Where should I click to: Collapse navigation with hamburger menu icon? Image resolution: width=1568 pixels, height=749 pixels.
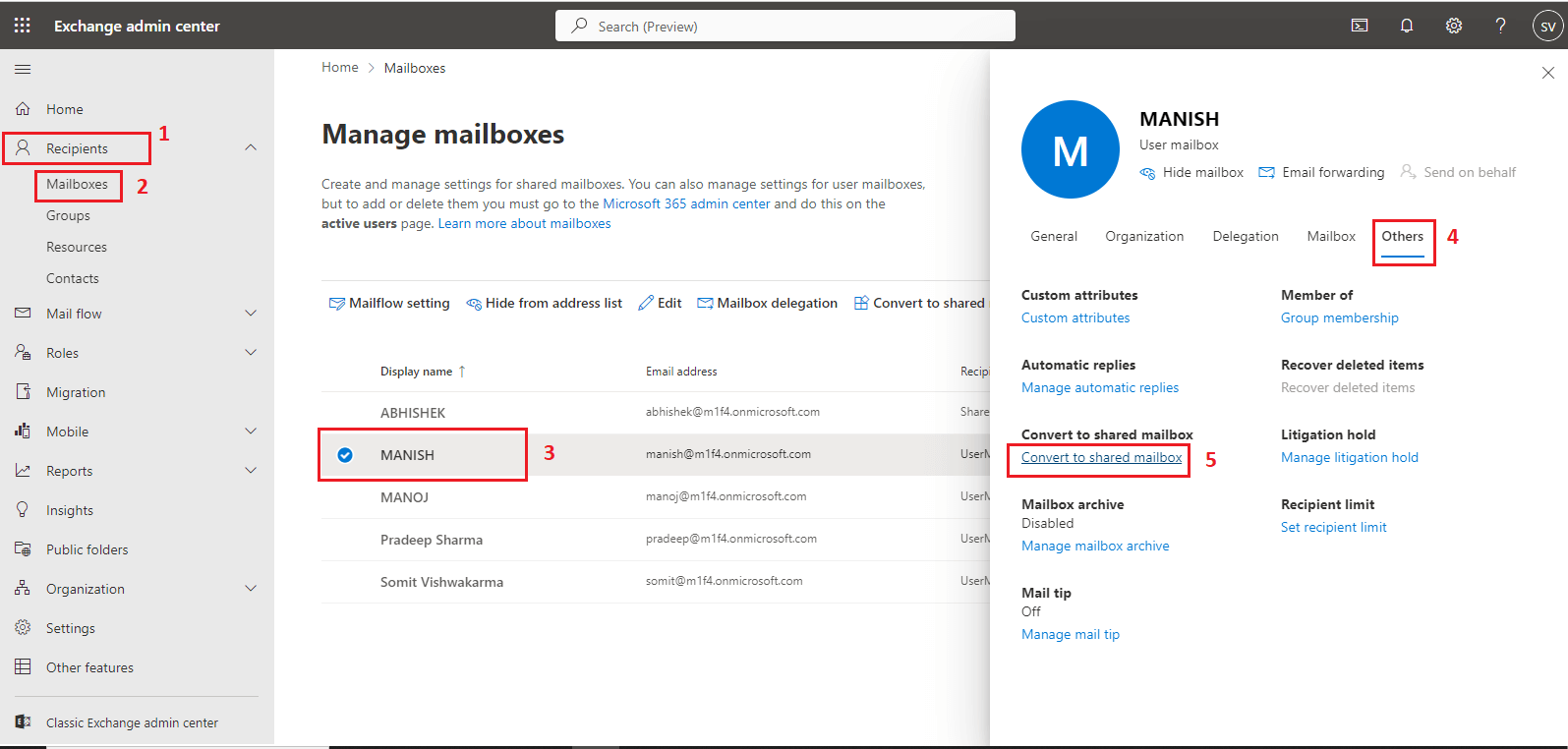click(23, 69)
